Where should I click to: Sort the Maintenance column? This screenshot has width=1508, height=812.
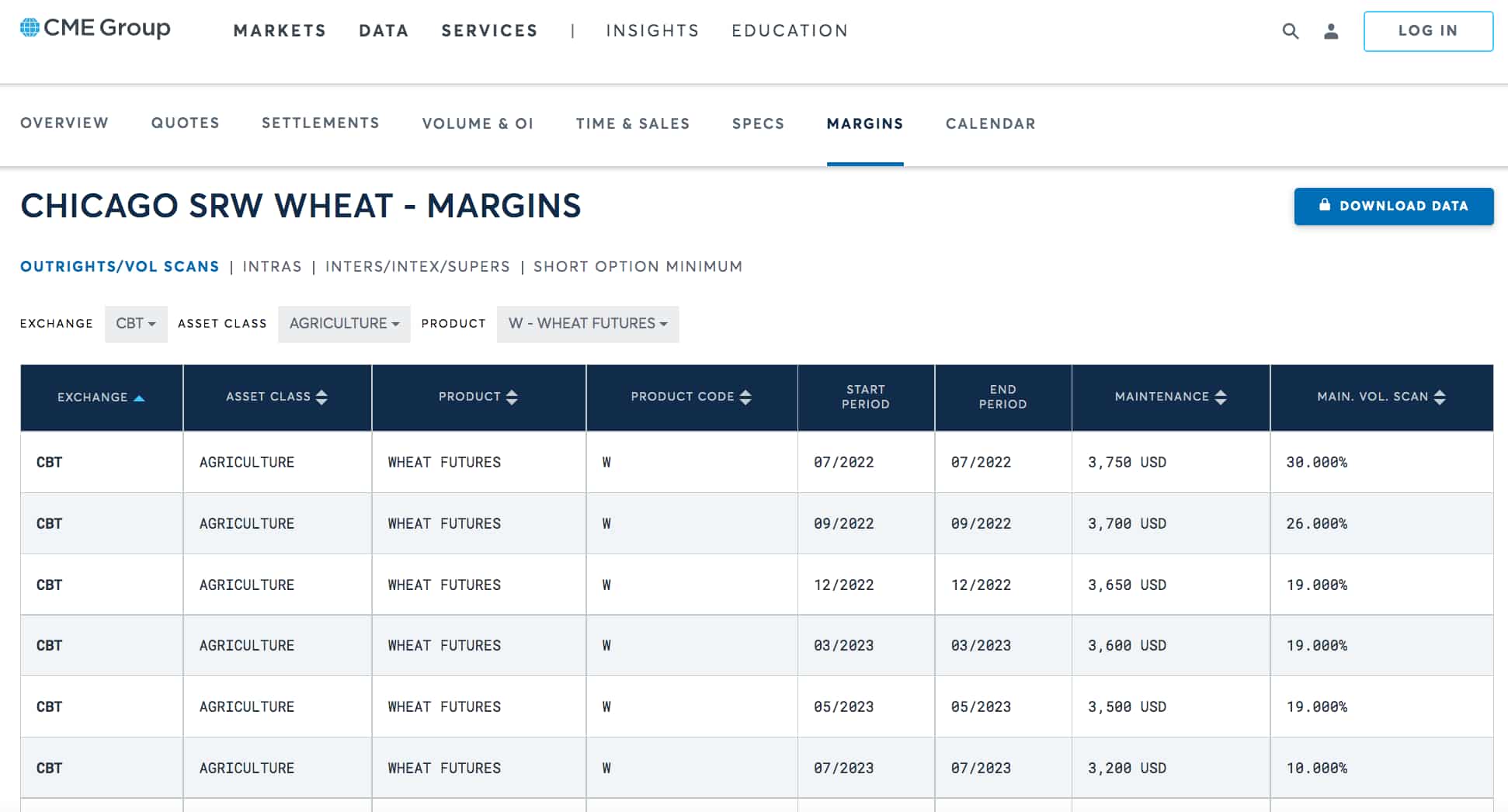(1220, 397)
